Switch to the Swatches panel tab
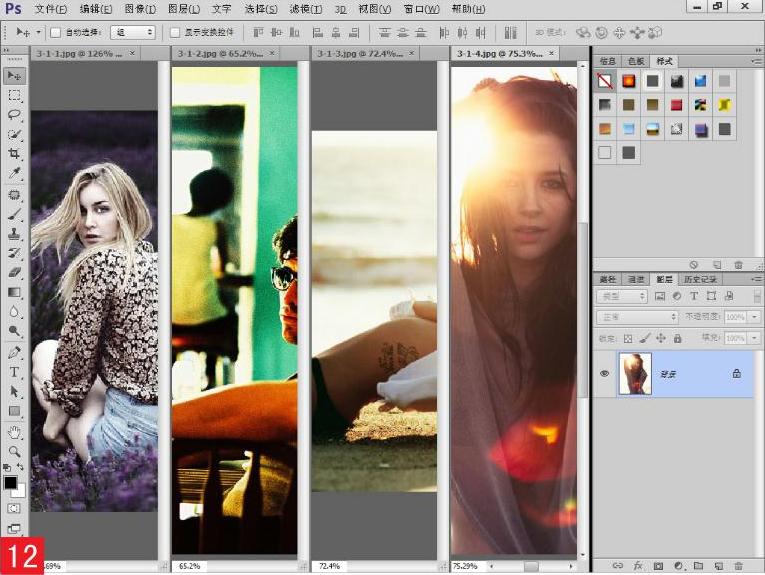765x575 pixels. (x=636, y=61)
